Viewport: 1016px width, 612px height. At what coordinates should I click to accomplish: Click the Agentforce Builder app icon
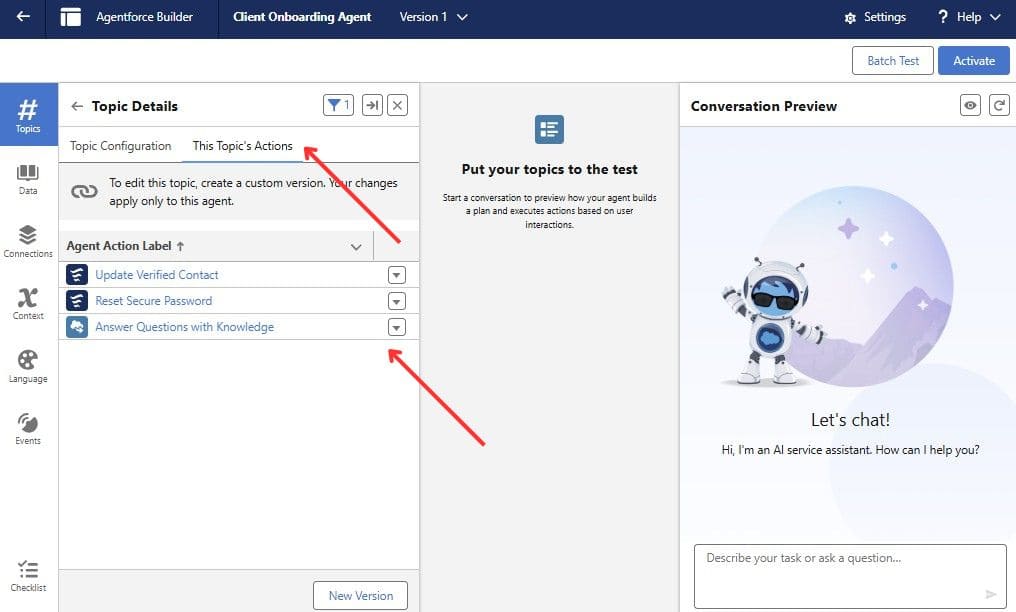(x=71, y=17)
